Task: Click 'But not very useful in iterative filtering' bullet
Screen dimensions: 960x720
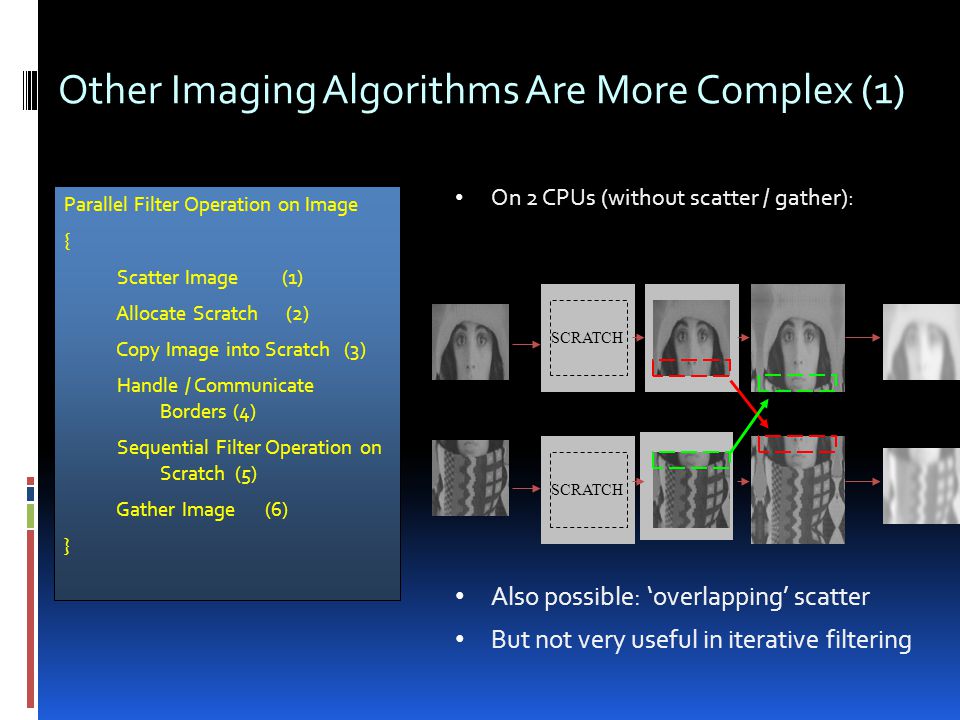Action: point(701,640)
